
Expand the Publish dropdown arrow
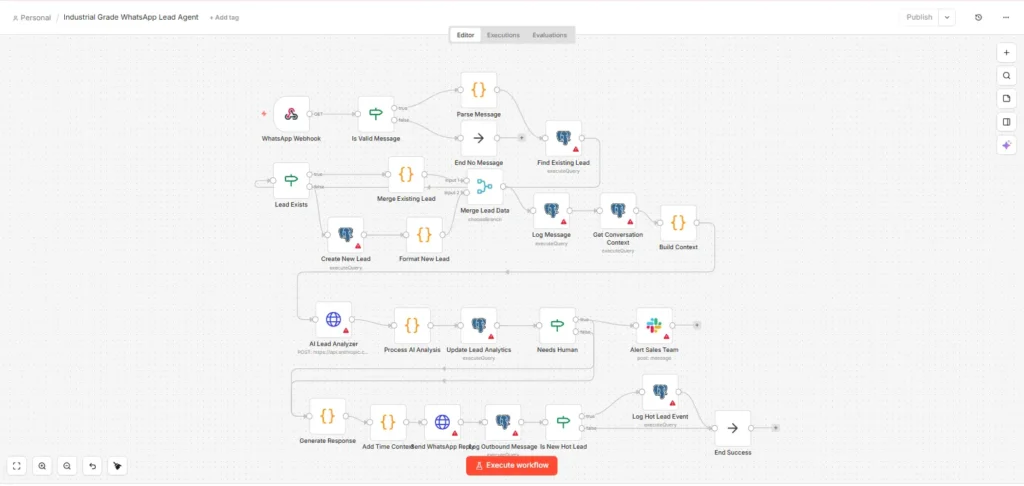(946, 17)
